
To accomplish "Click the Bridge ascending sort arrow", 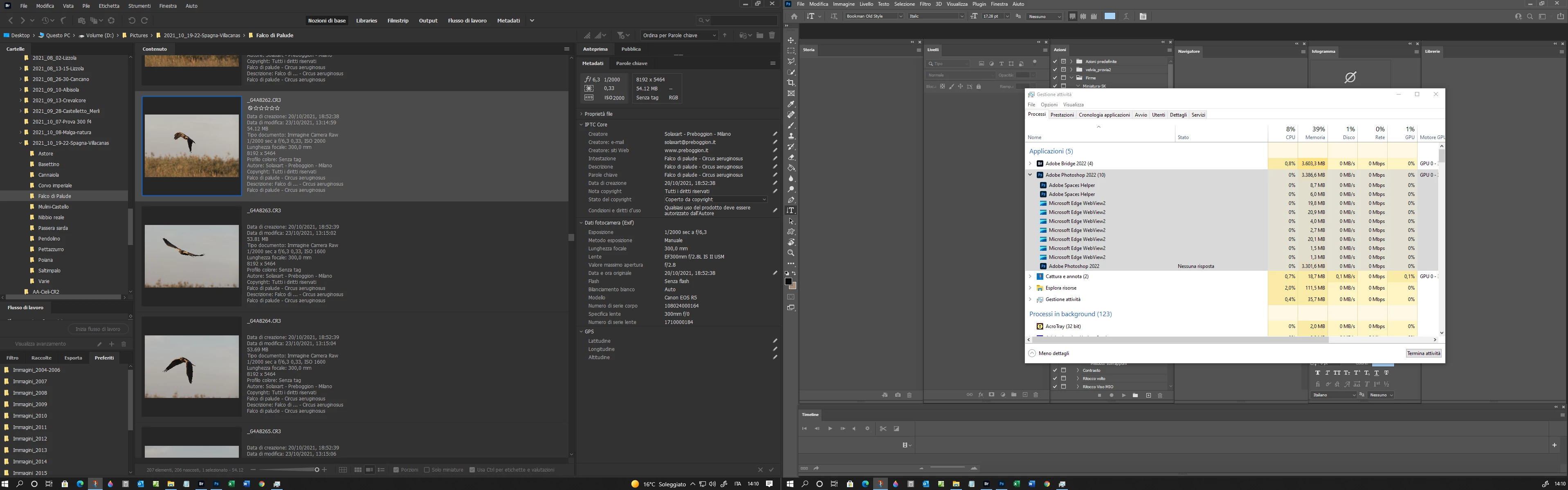I will point(724,36).
